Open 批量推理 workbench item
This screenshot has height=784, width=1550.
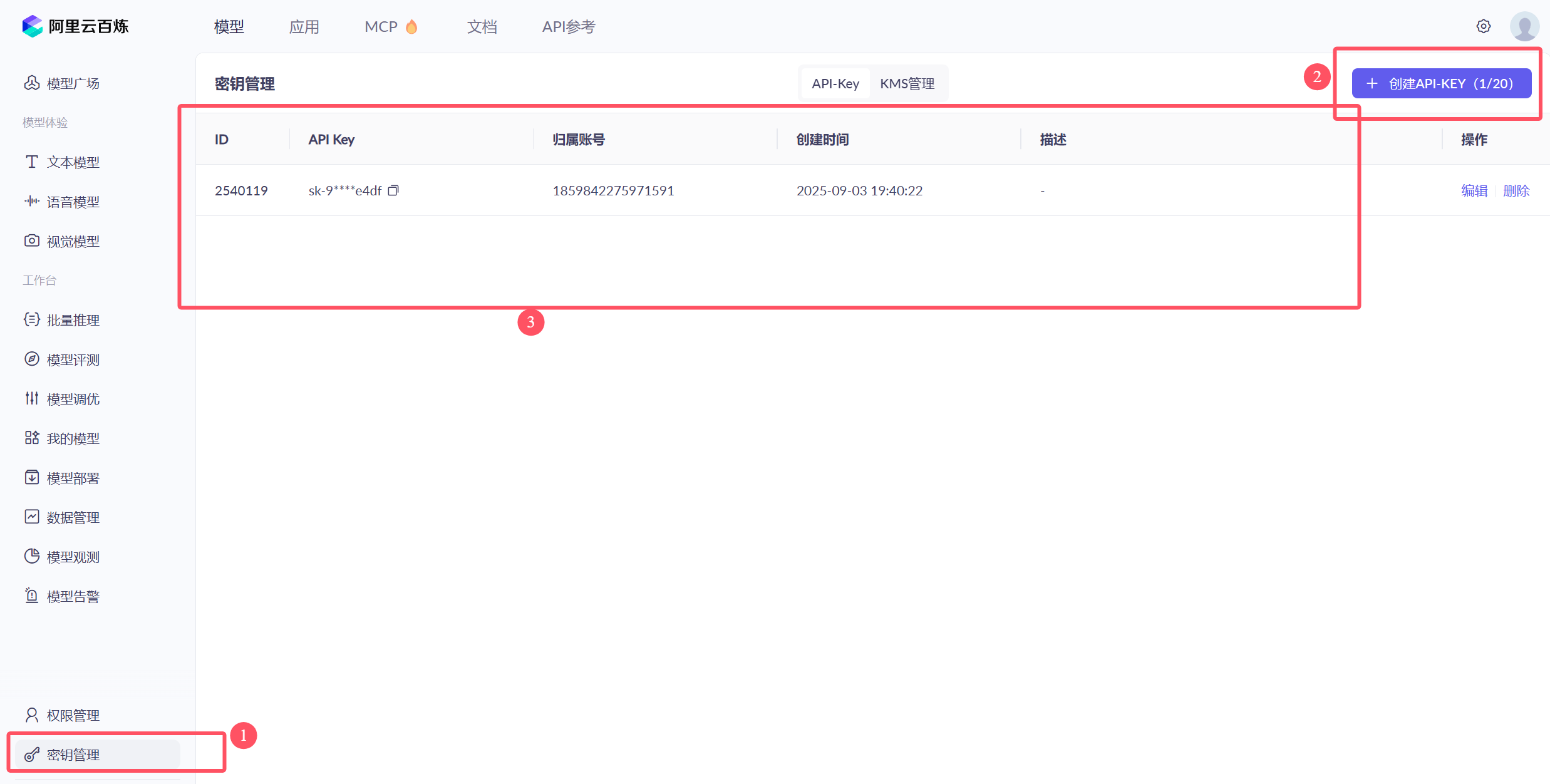coord(73,320)
